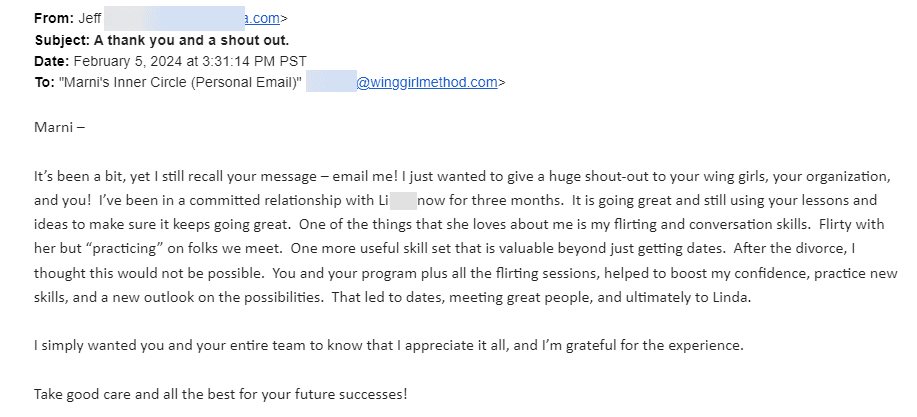The width and height of the screenshot is (917, 417).
Task: Click the sender's partially hidden .com email link
Action: (262, 19)
